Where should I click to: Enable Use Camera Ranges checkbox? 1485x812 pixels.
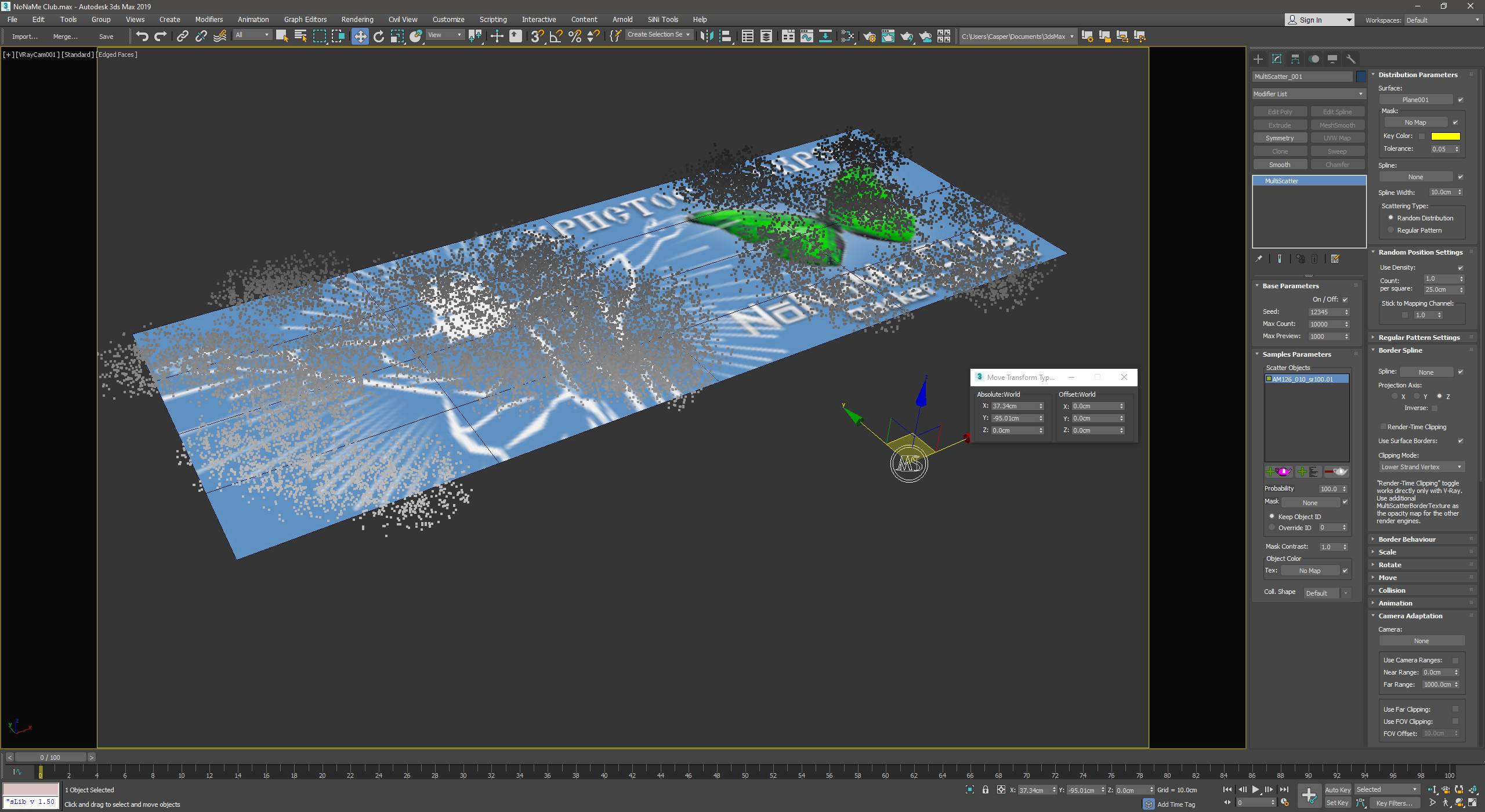click(x=1455, y=660)
